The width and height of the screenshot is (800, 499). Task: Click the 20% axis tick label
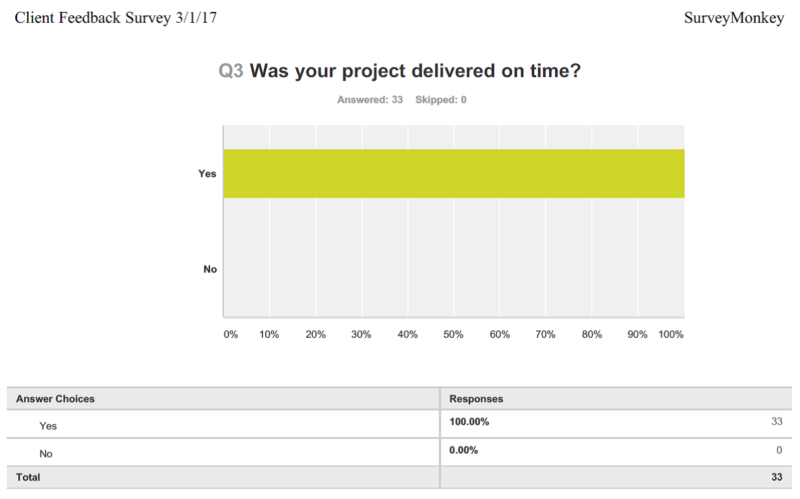coord(315,334)
